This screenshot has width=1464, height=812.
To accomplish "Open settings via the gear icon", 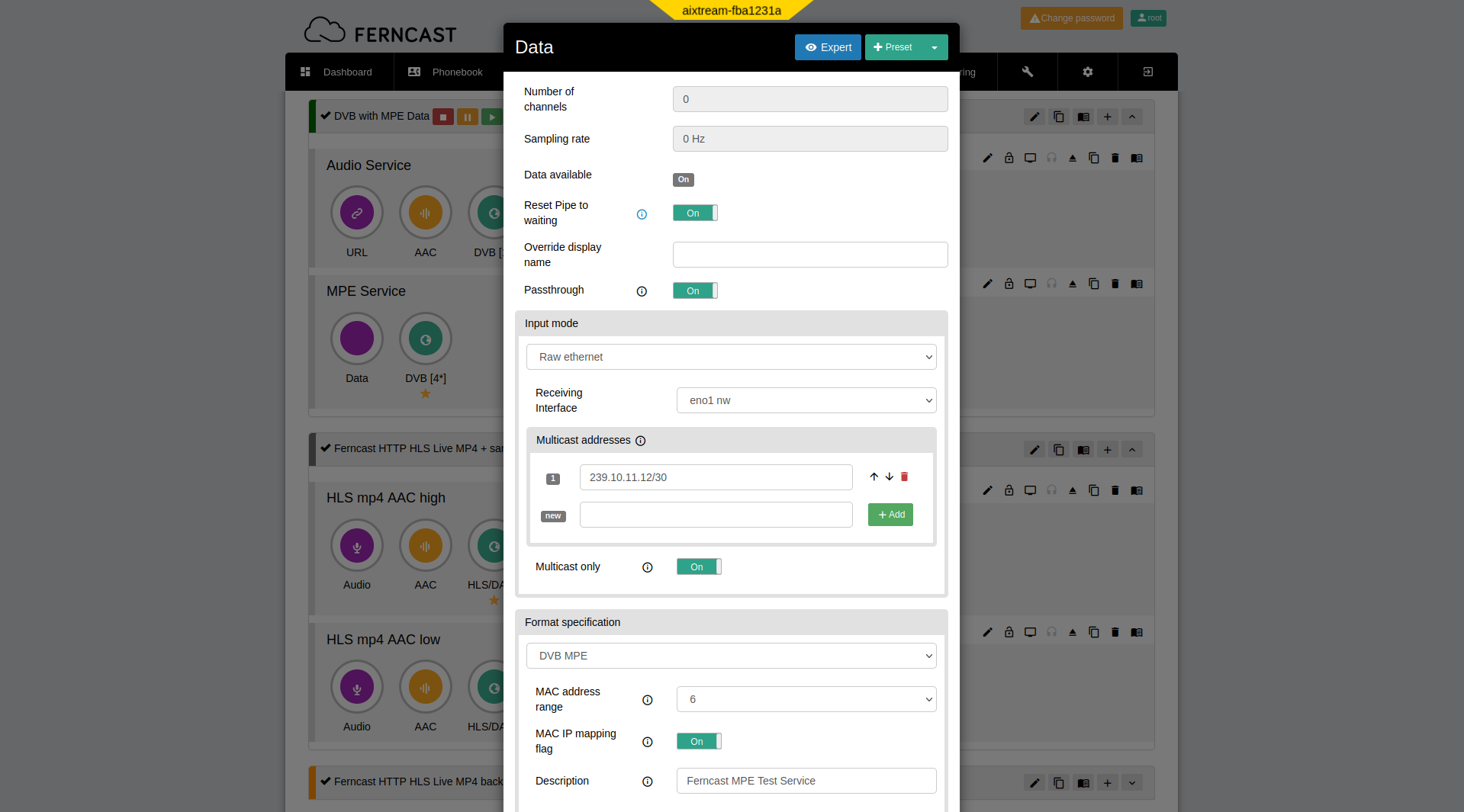I will [x=1087, y=71].
